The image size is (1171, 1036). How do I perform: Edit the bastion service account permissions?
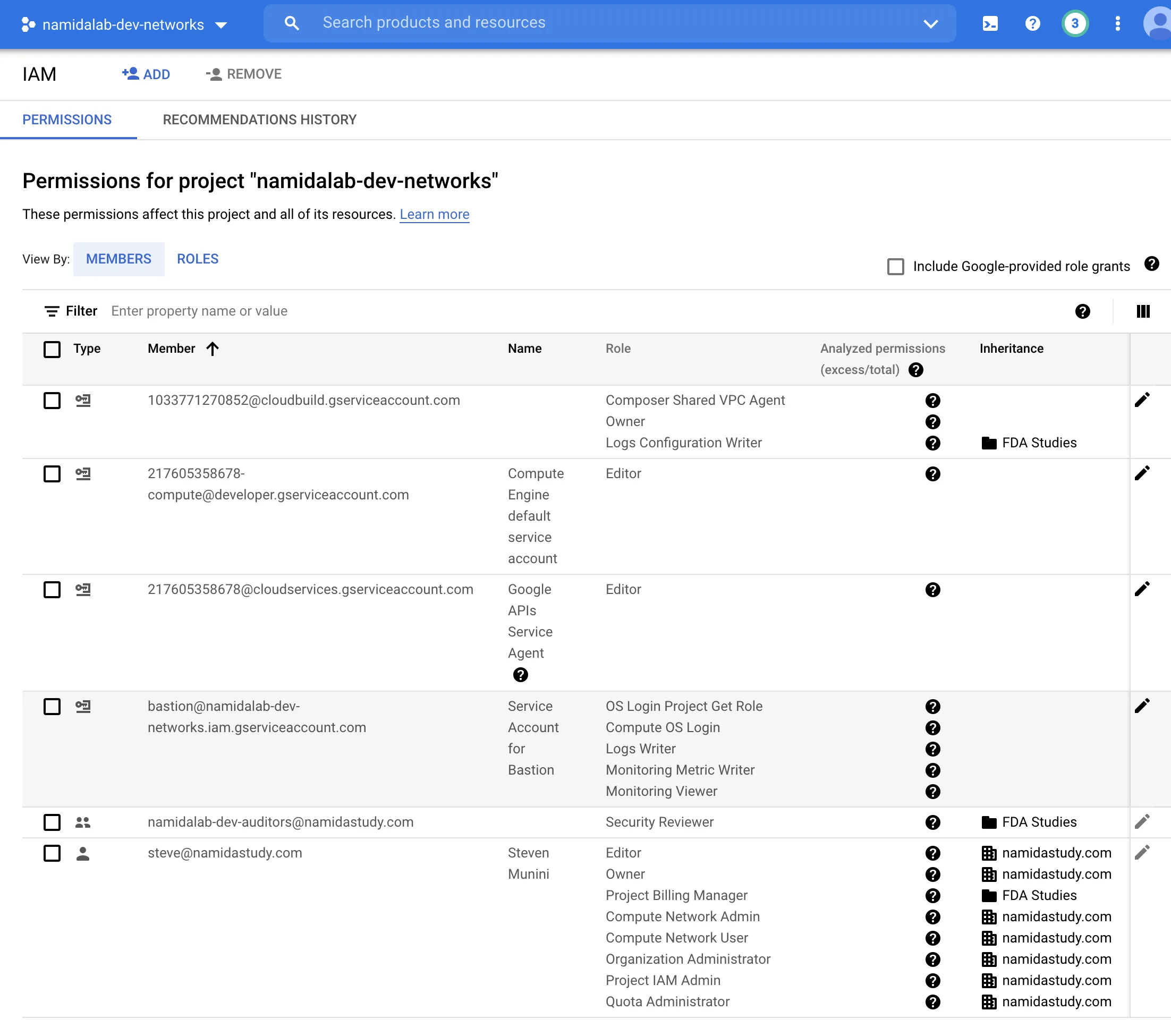coord(1142,706)
